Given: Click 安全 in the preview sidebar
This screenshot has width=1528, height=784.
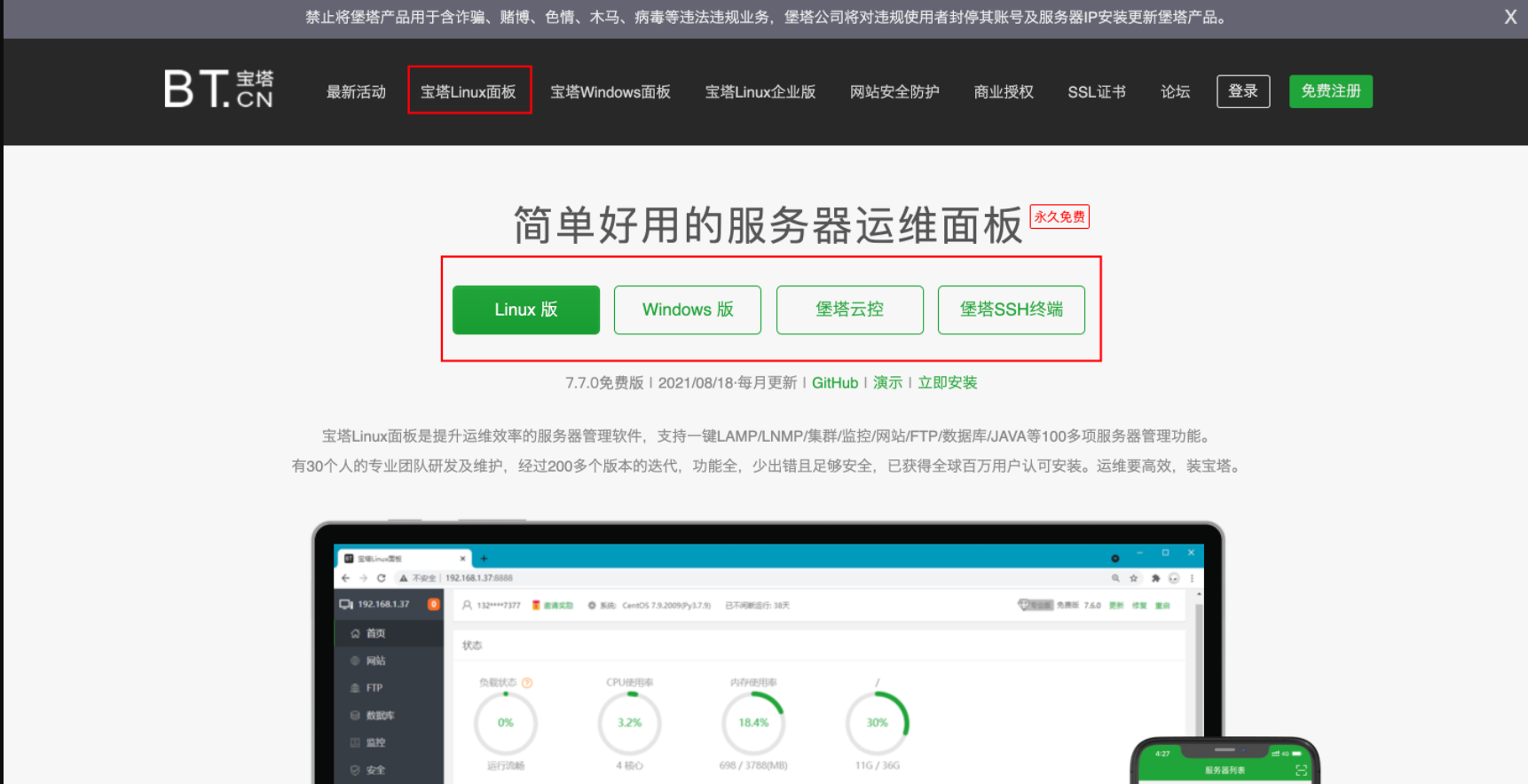Looking at the screenshot, I should point(375,771).
